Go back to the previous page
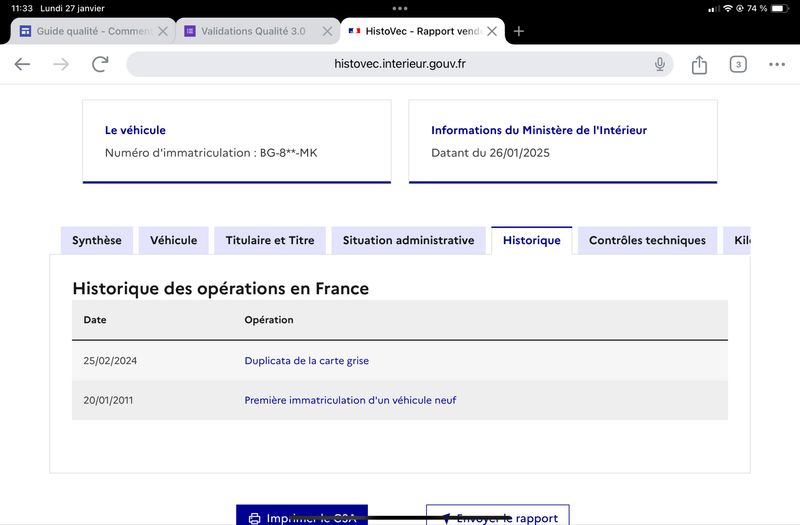 [22, 64]
